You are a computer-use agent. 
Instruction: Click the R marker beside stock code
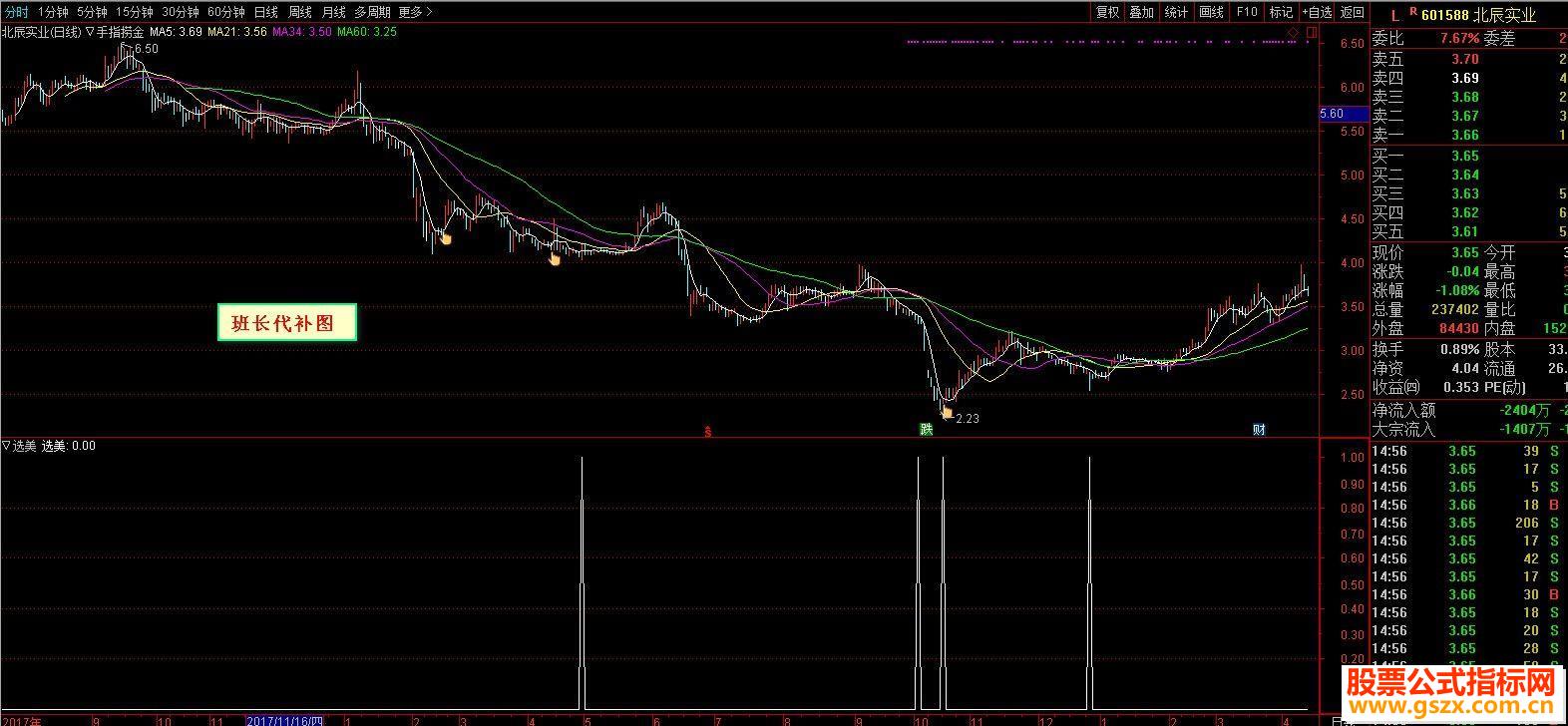click(1412, 12)
